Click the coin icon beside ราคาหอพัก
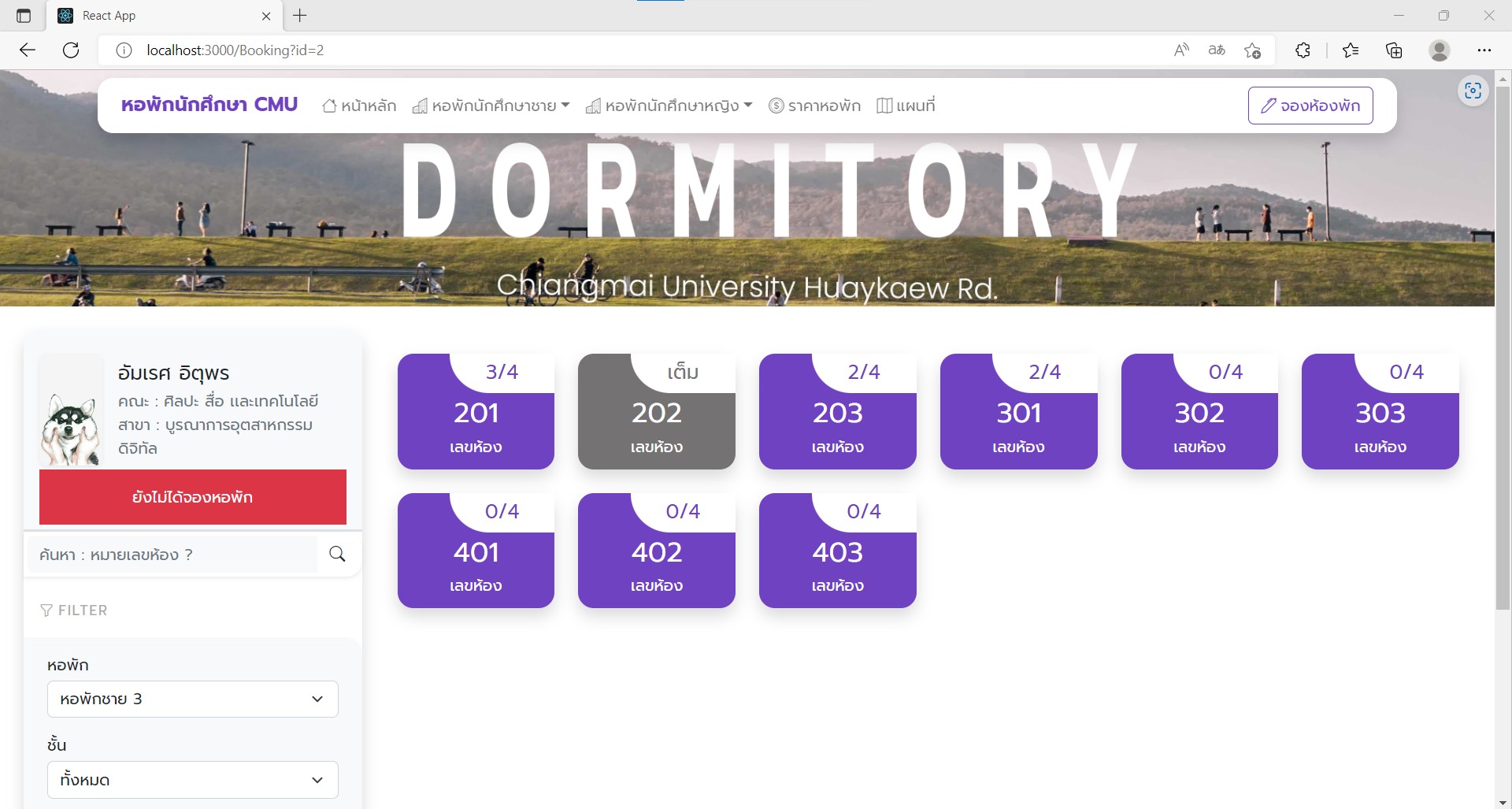 click(775, 105)
